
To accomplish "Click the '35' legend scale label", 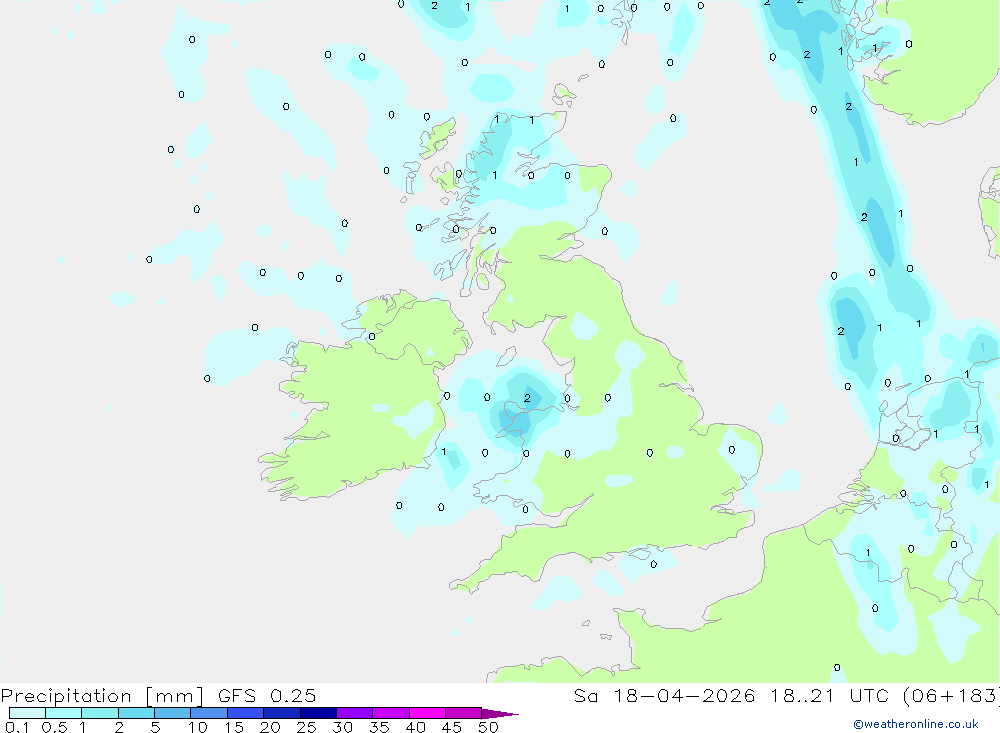I will [379, 727].
